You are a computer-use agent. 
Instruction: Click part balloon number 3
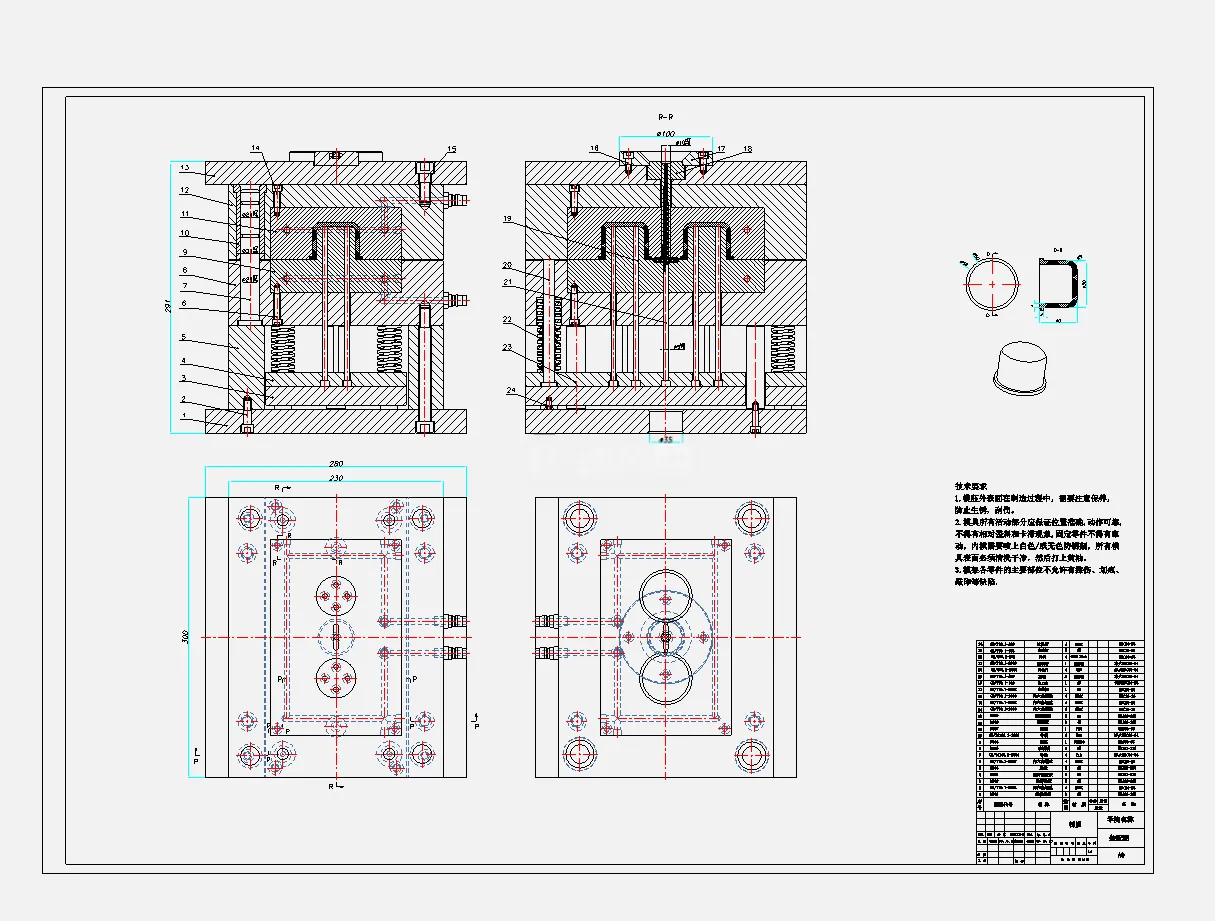pos(184,379)
